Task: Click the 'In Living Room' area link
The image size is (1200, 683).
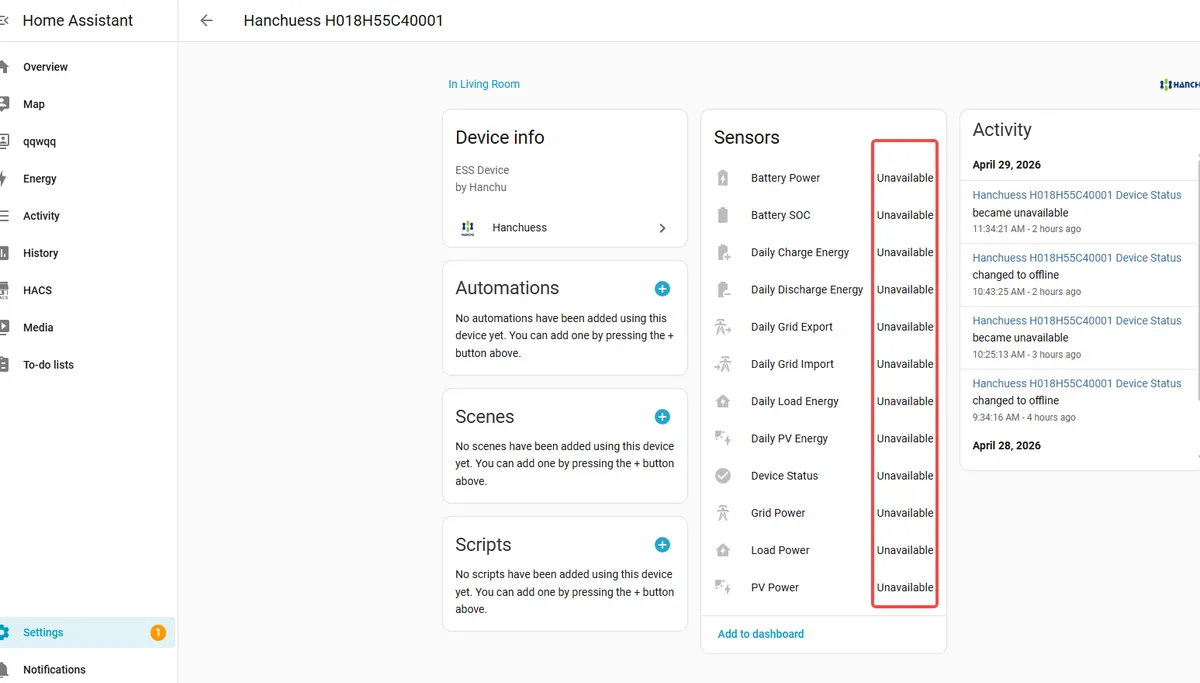Action: [484, 84]
